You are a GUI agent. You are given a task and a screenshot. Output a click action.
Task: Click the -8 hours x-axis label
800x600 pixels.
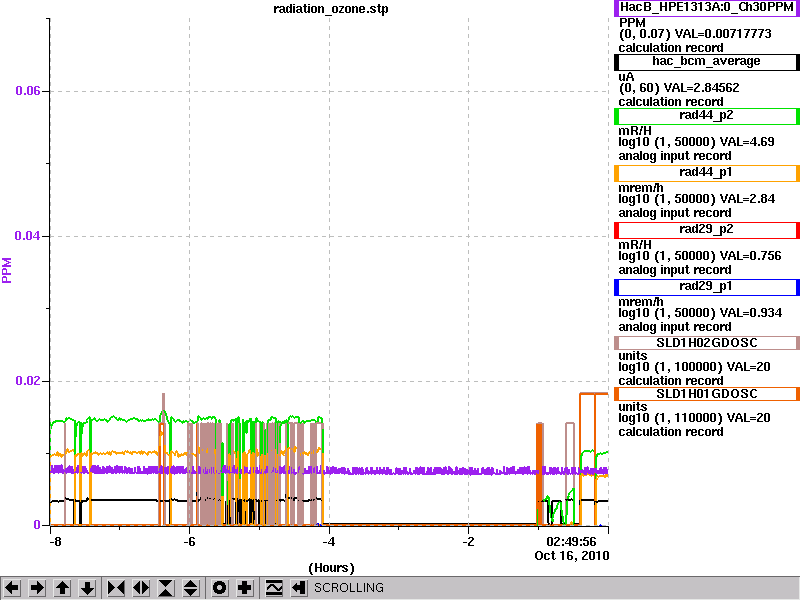coord(55,541)
